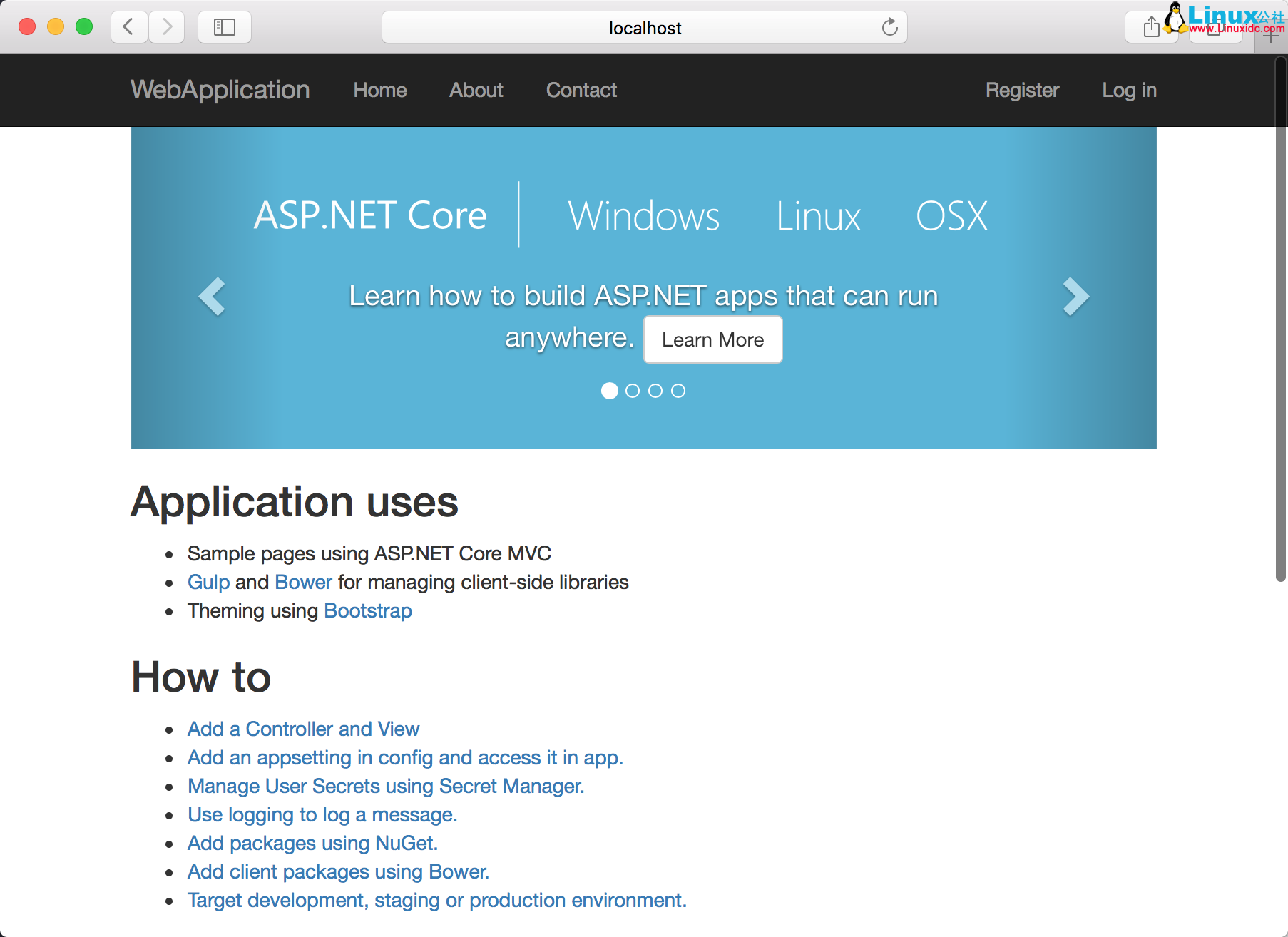The height and width of the screenshot is (937, 1288).
Task: Click the forward navigation arrow
Action: click(x=167, y=27)
